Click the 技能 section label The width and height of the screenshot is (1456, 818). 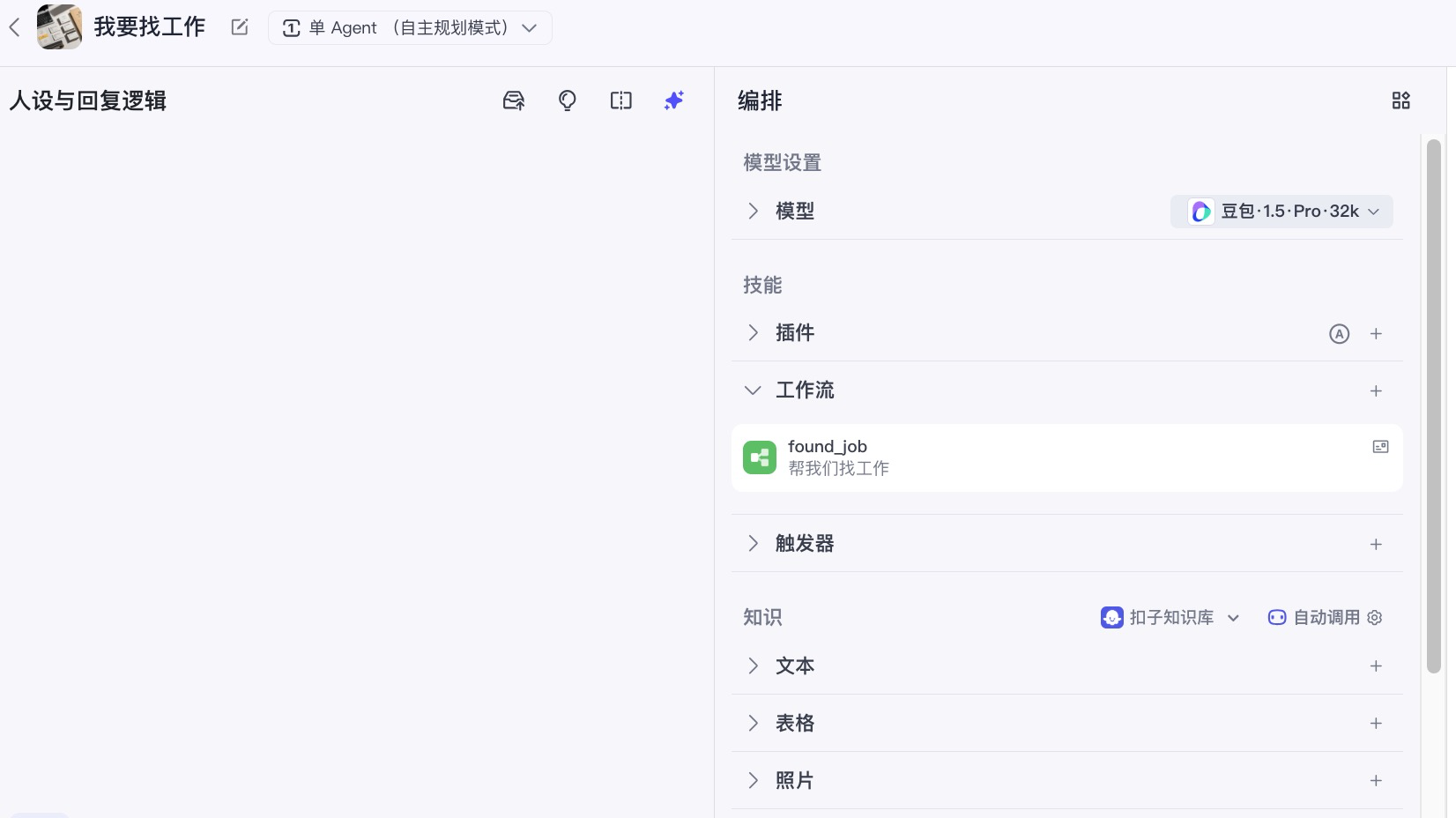(x=762, y=285)
